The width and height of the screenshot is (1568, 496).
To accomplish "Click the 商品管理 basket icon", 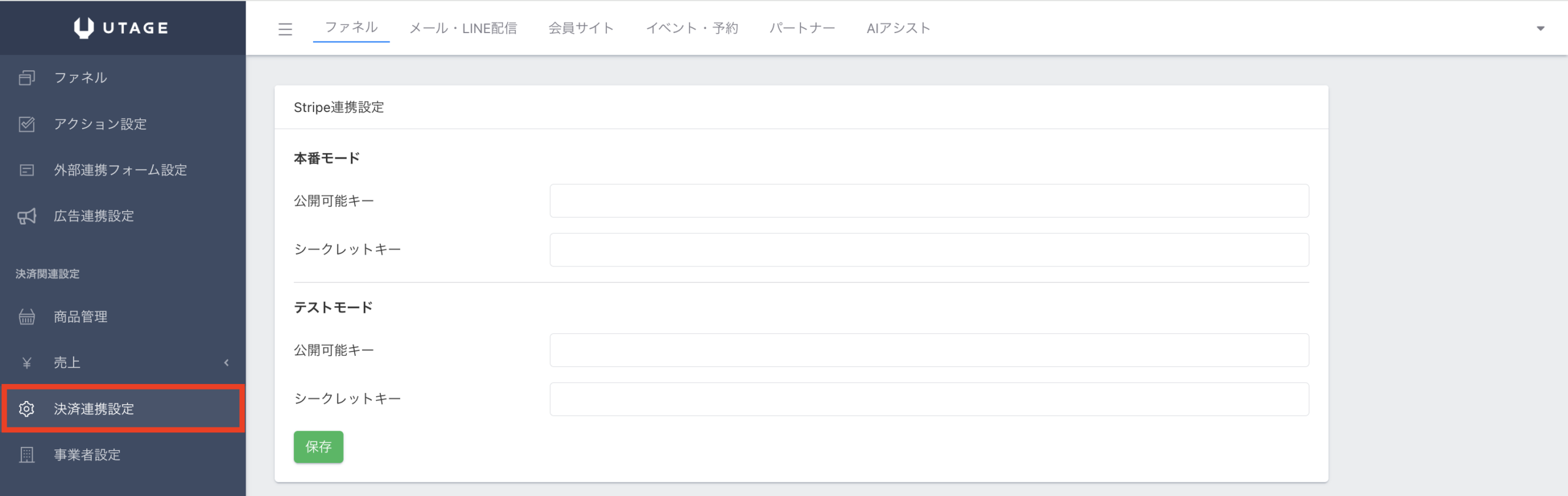I will tap(26, 317).
